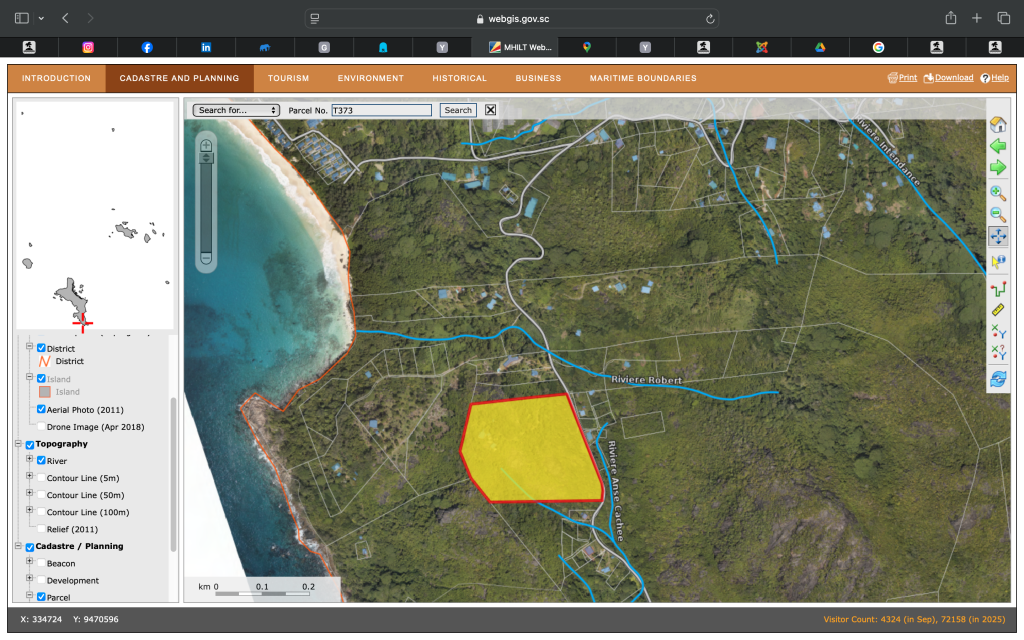Image resolution: width=1024 pixels, height=640 pixels.
Task: Click the map zoom slider bar
Action: [206, 205]
